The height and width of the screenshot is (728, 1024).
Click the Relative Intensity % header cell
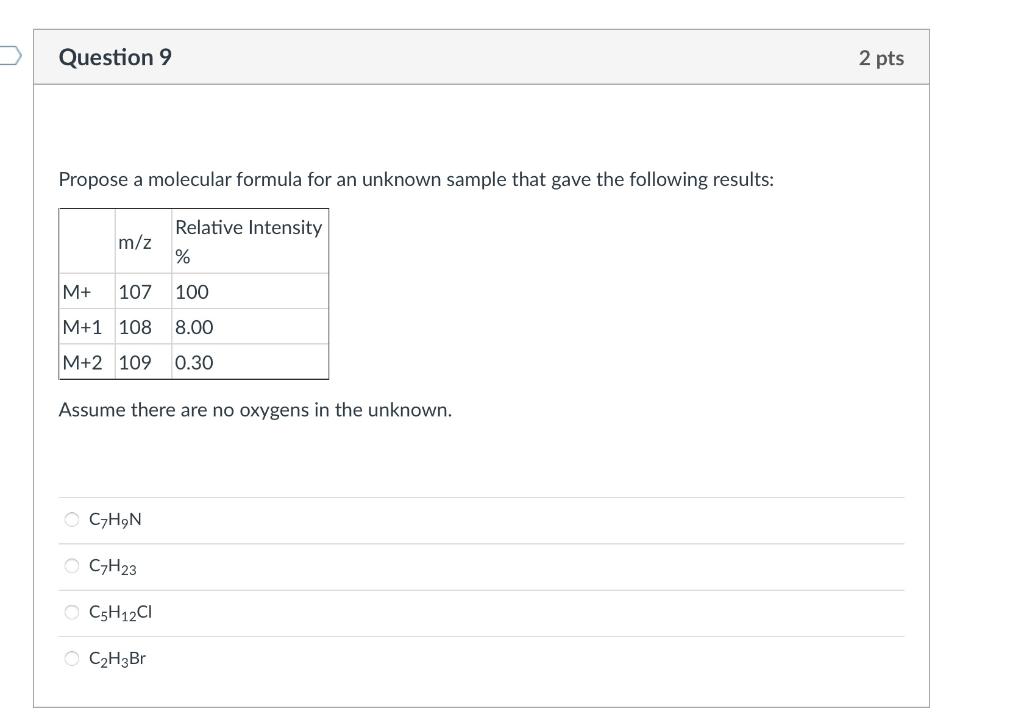coord(248,241)
